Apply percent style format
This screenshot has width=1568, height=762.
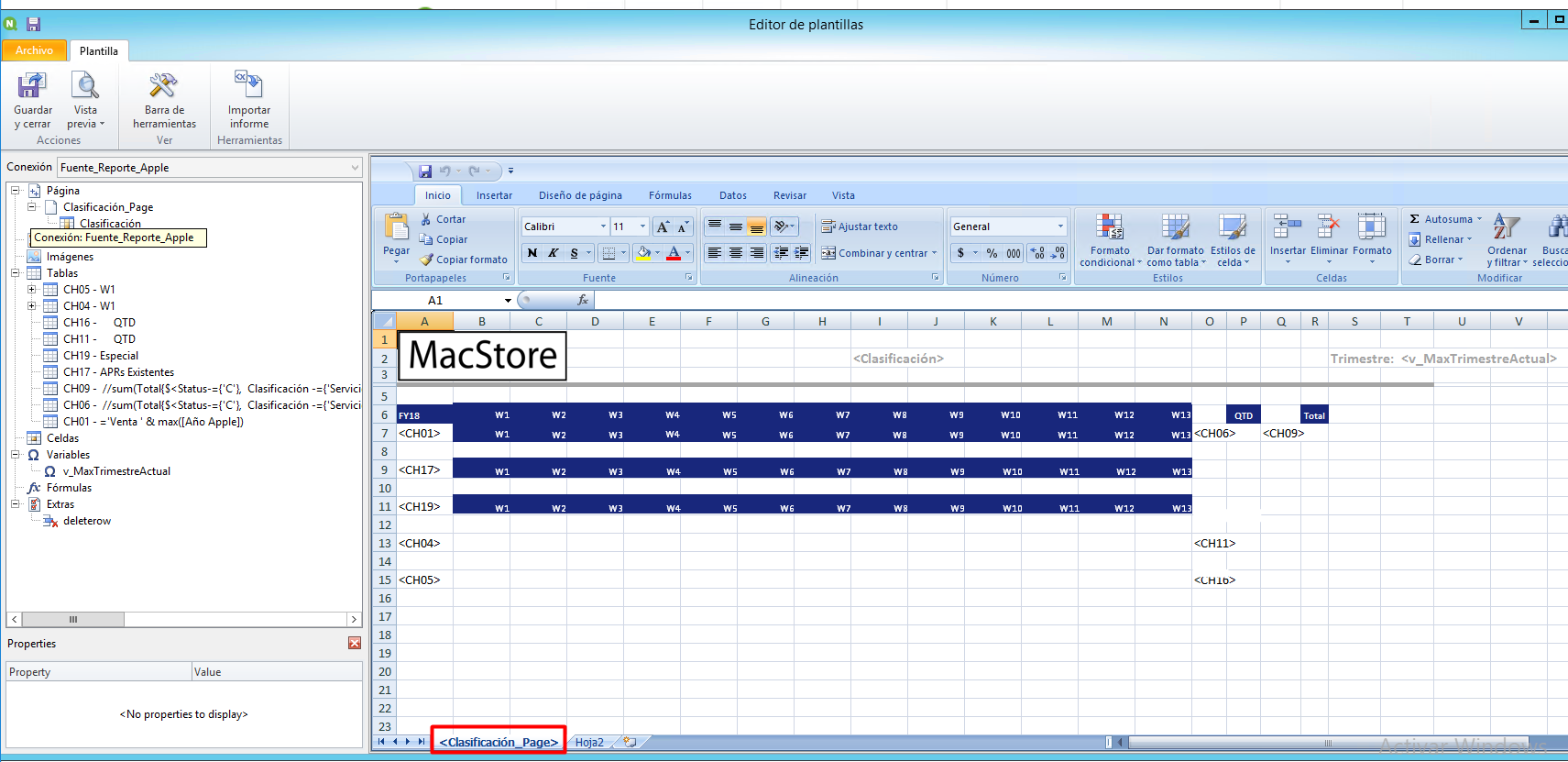[x=992, y=253]
